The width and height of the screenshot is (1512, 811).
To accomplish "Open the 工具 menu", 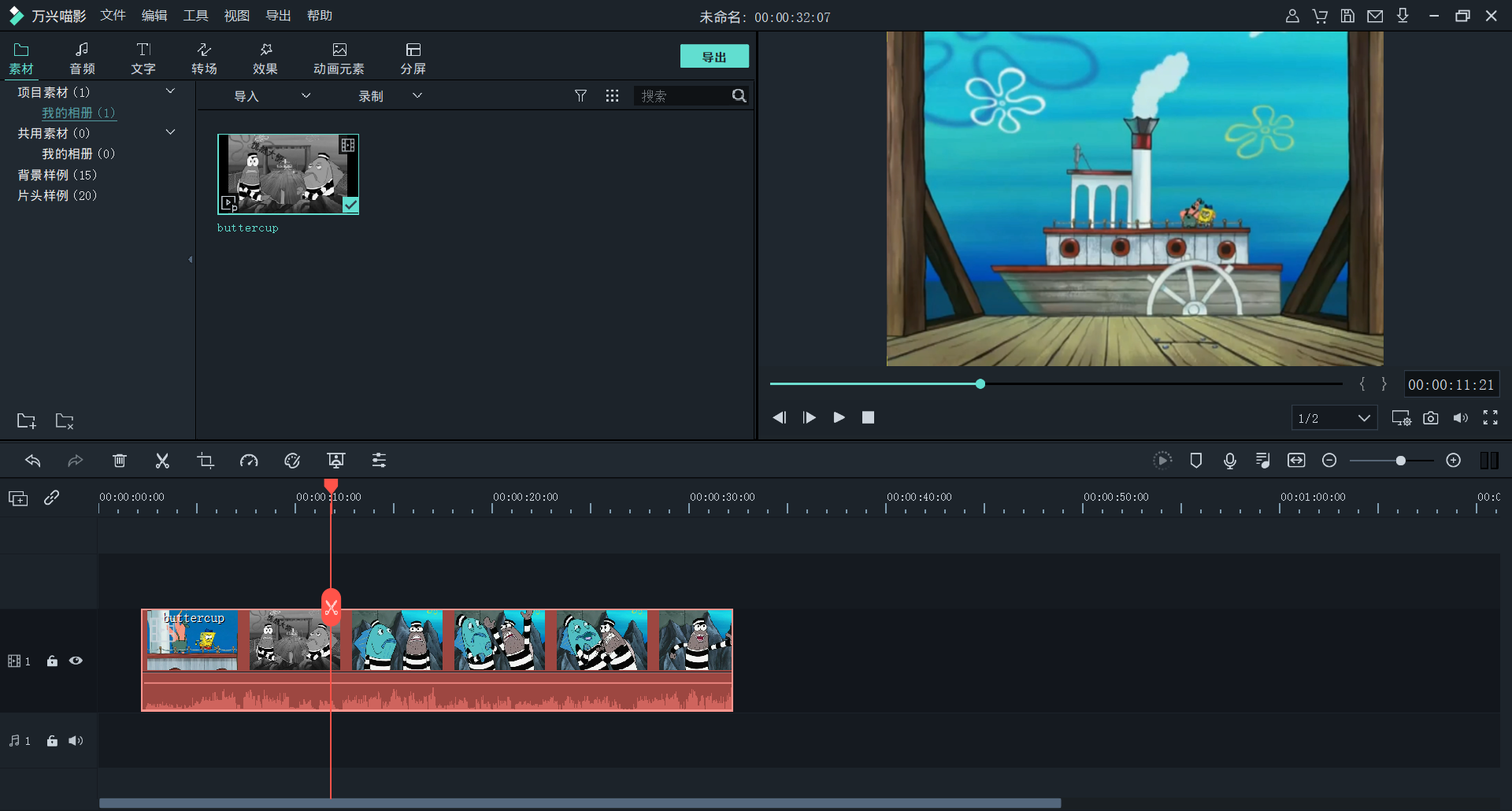I will click(195, 16).
